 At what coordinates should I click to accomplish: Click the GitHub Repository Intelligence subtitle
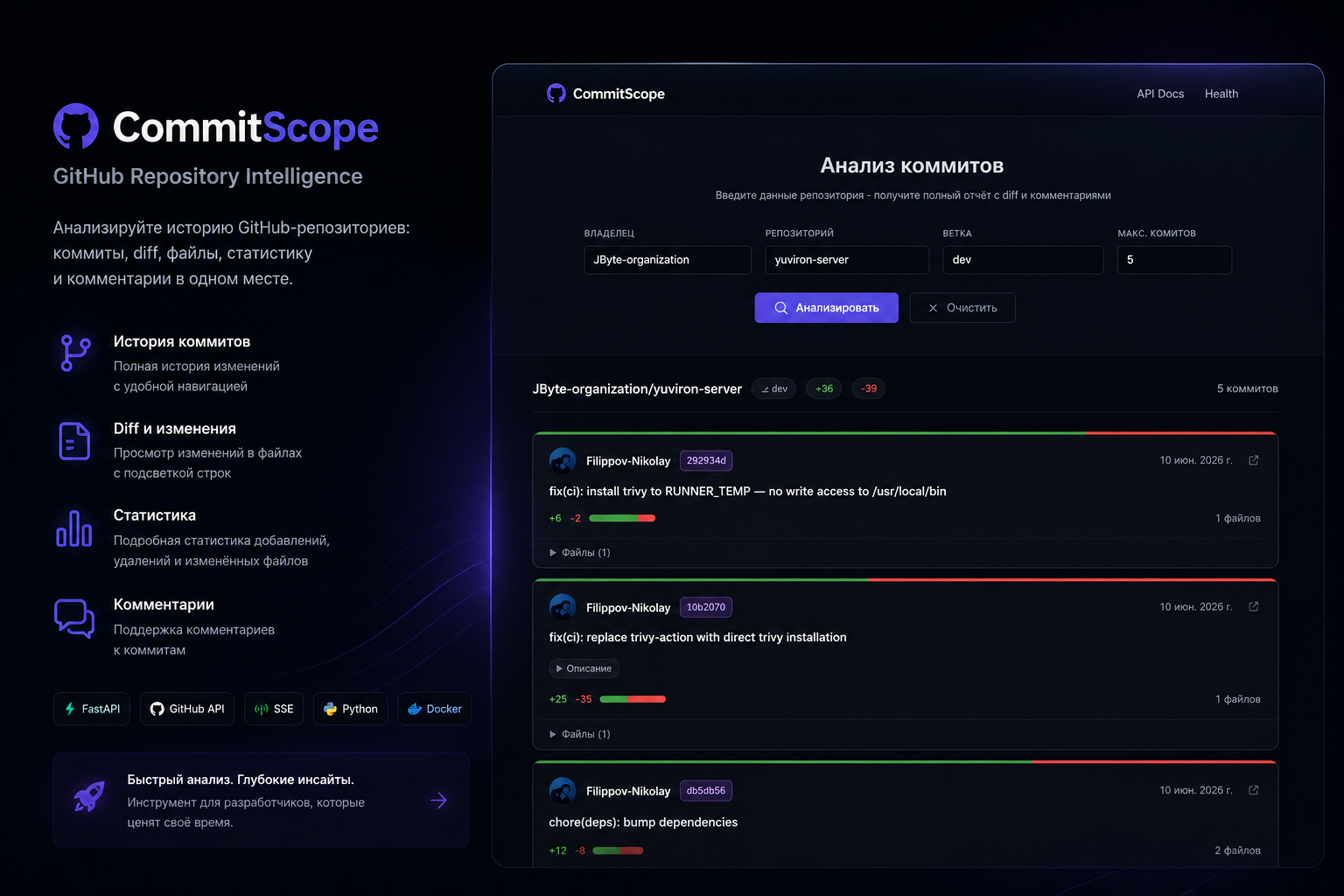[208, 176]
